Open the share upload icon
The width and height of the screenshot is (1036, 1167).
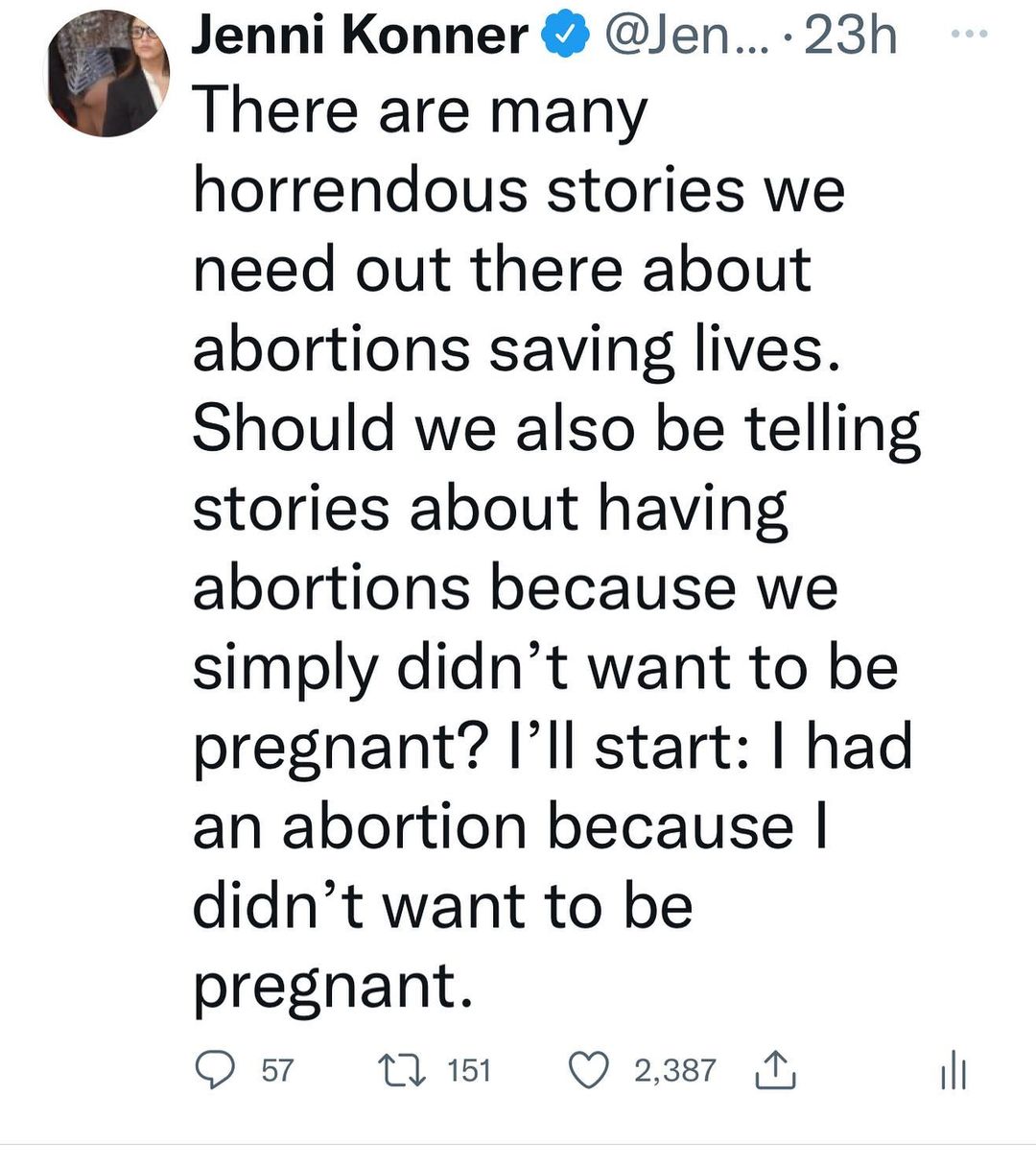(x=776, y=1070)
